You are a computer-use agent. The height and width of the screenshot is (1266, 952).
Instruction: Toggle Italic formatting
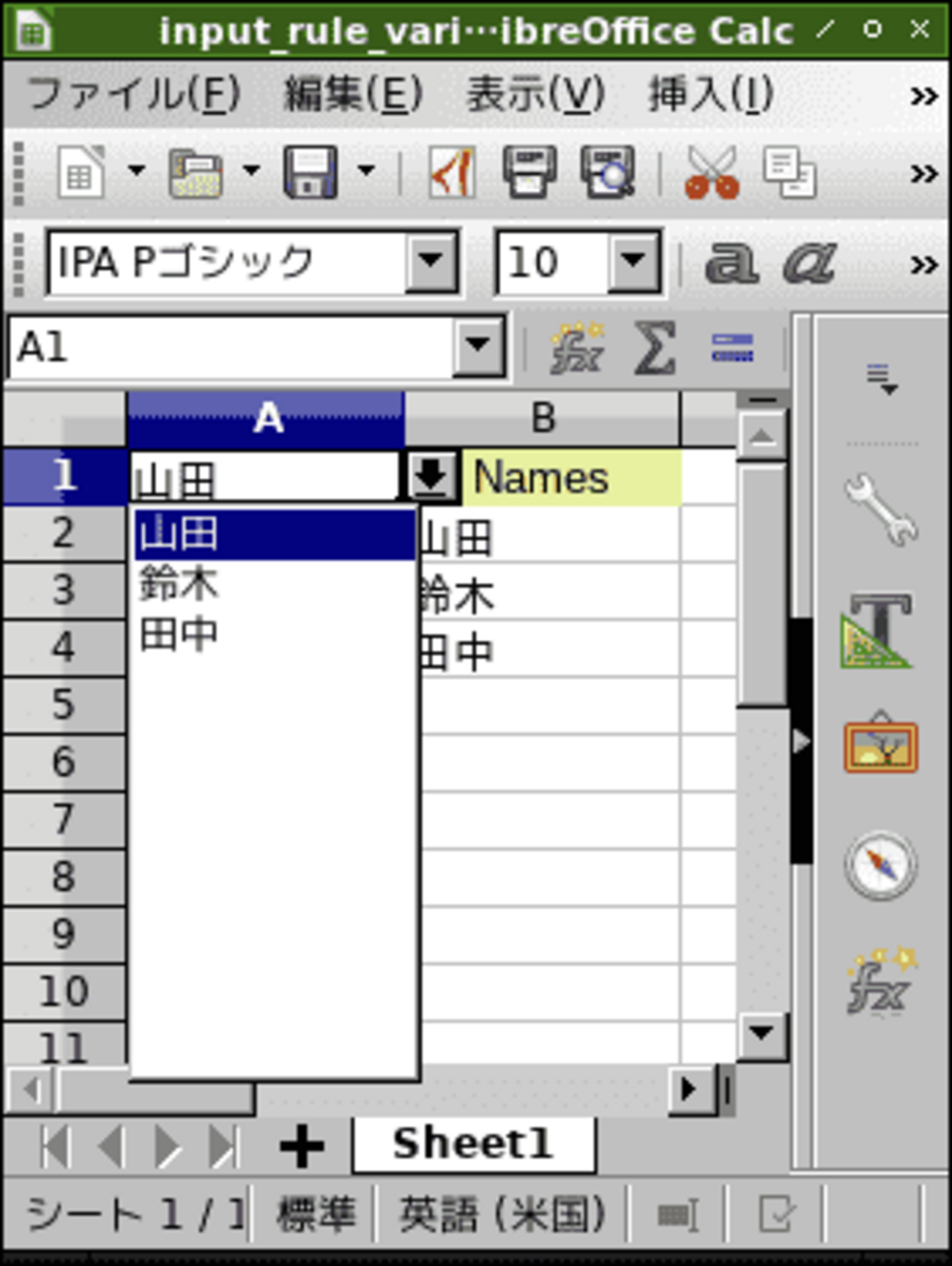809,262
